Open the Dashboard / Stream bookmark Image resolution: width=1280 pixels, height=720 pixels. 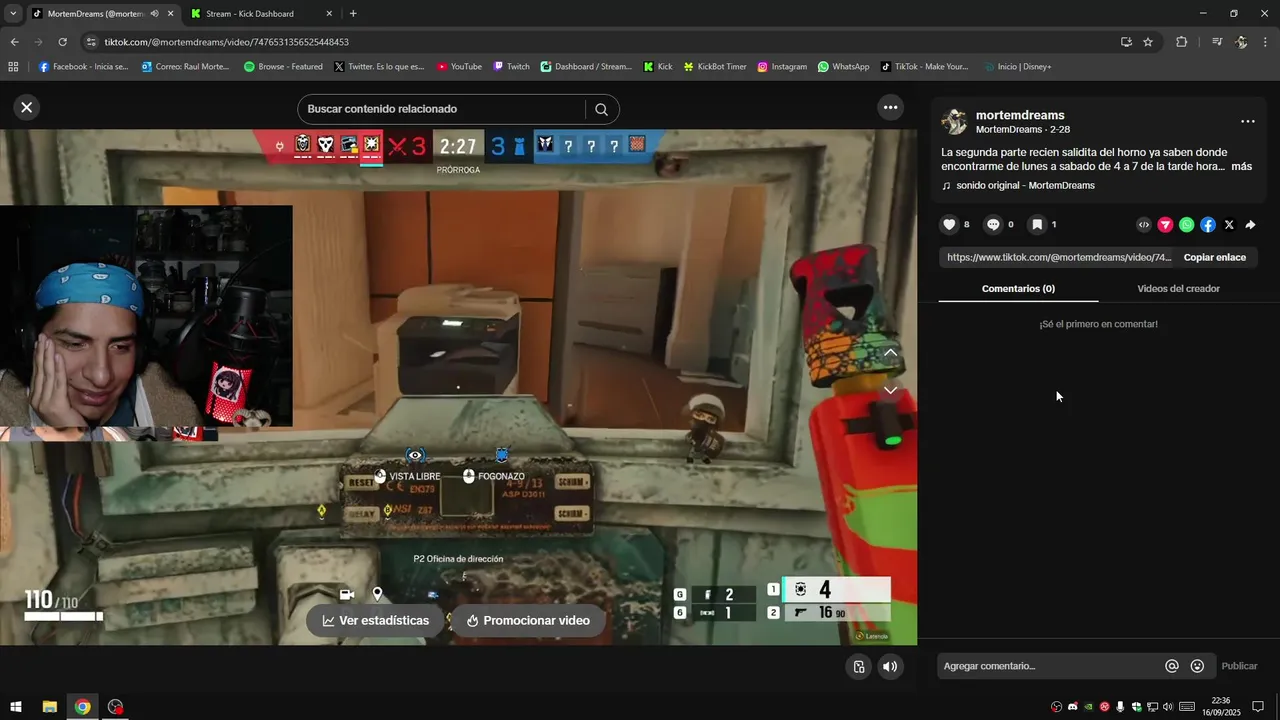(586, 67)
